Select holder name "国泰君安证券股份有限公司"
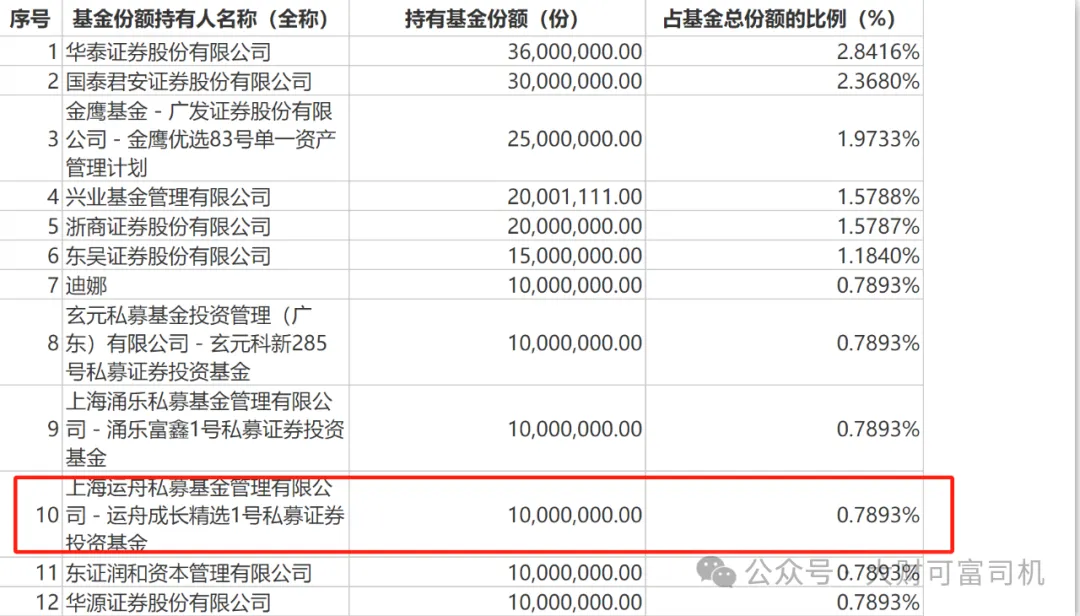Viewport: 1080px width, 616px height. (x=189, y=81)
